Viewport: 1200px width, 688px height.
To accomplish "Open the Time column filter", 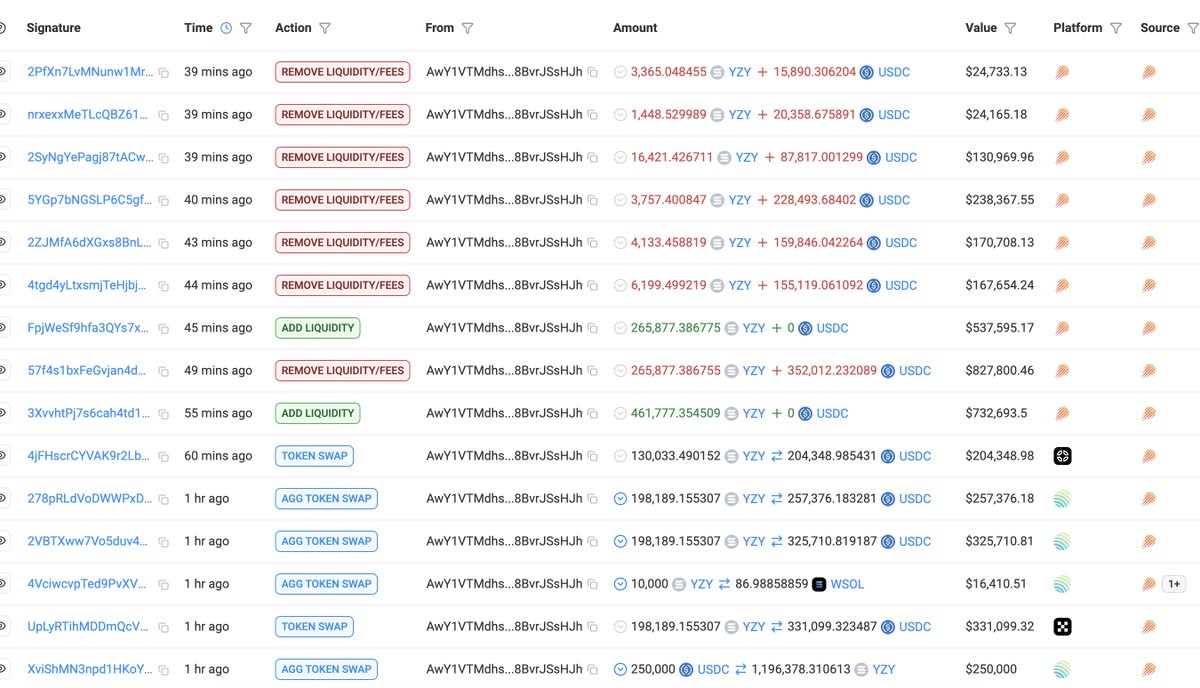I will coord(246,28).
